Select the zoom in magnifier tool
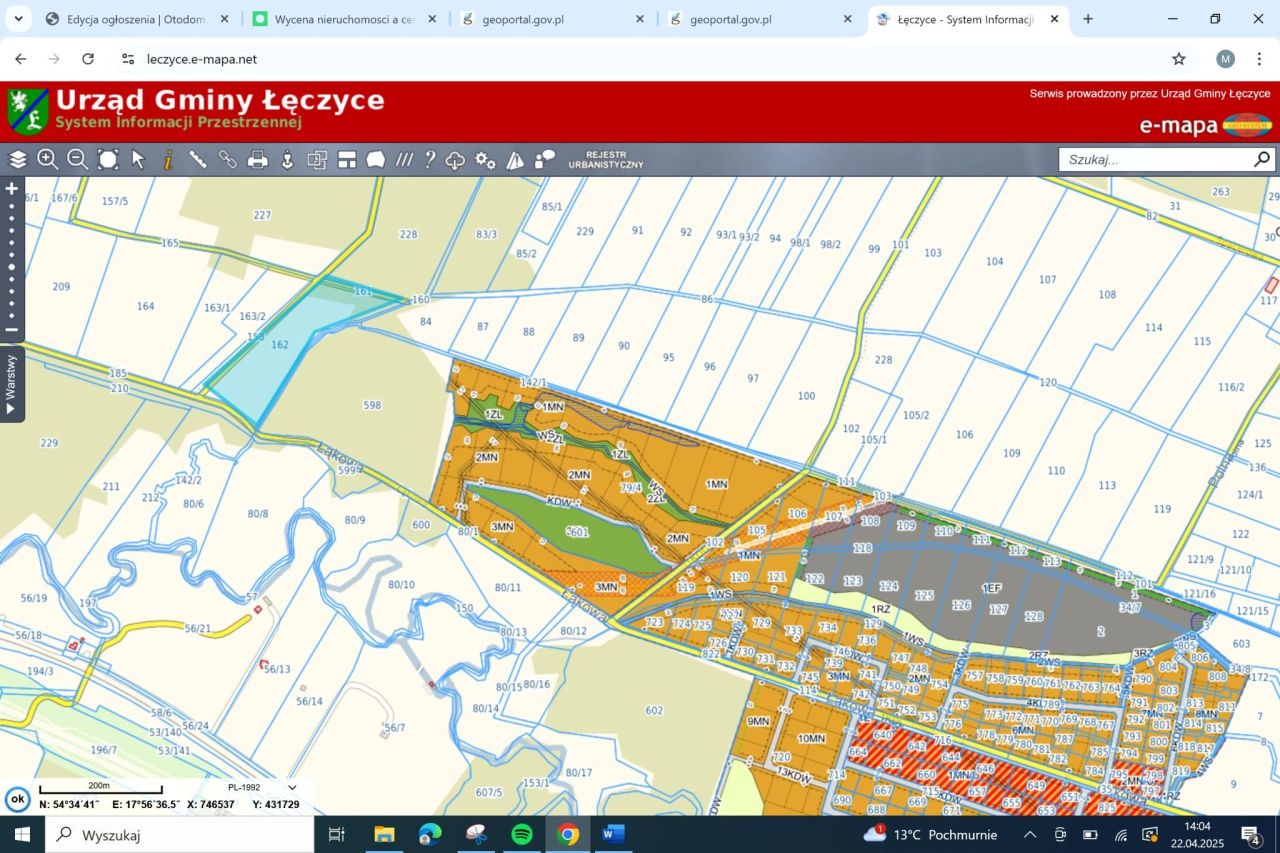 pos(47,160)
